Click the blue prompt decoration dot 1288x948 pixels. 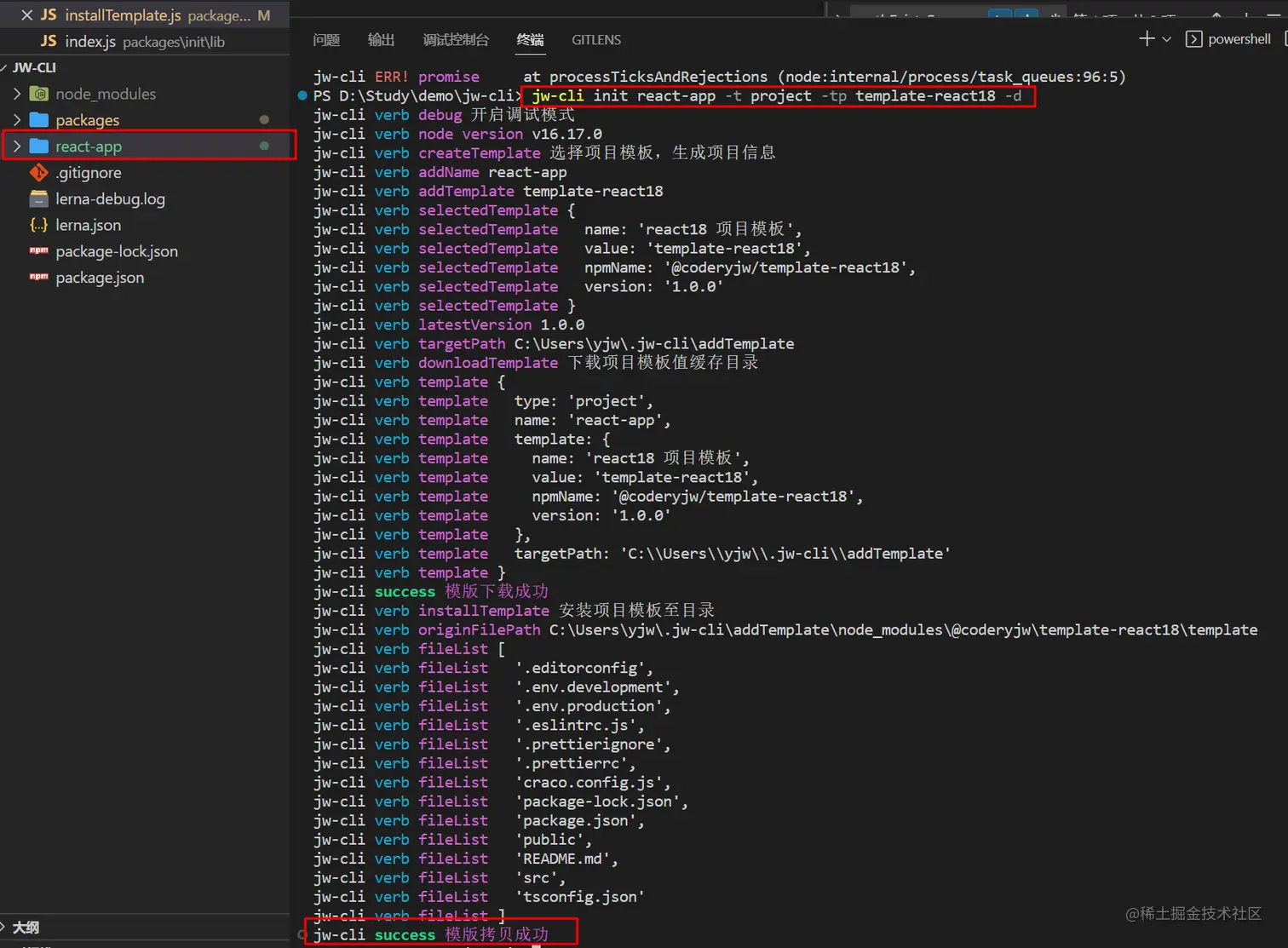pos(302,95)
